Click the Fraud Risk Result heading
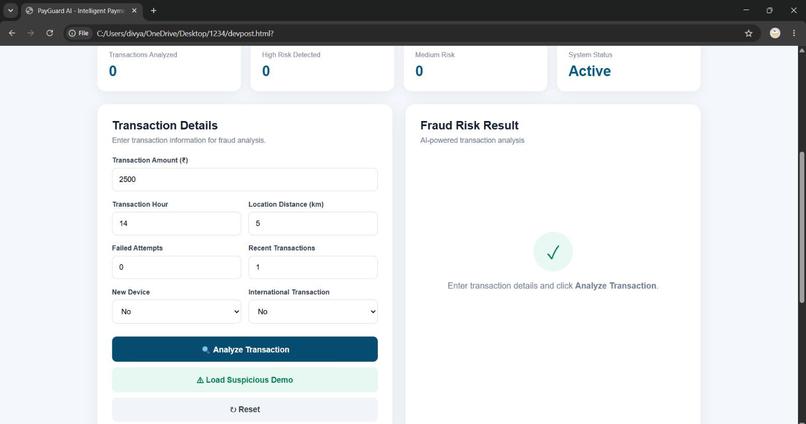 (469, 125)
